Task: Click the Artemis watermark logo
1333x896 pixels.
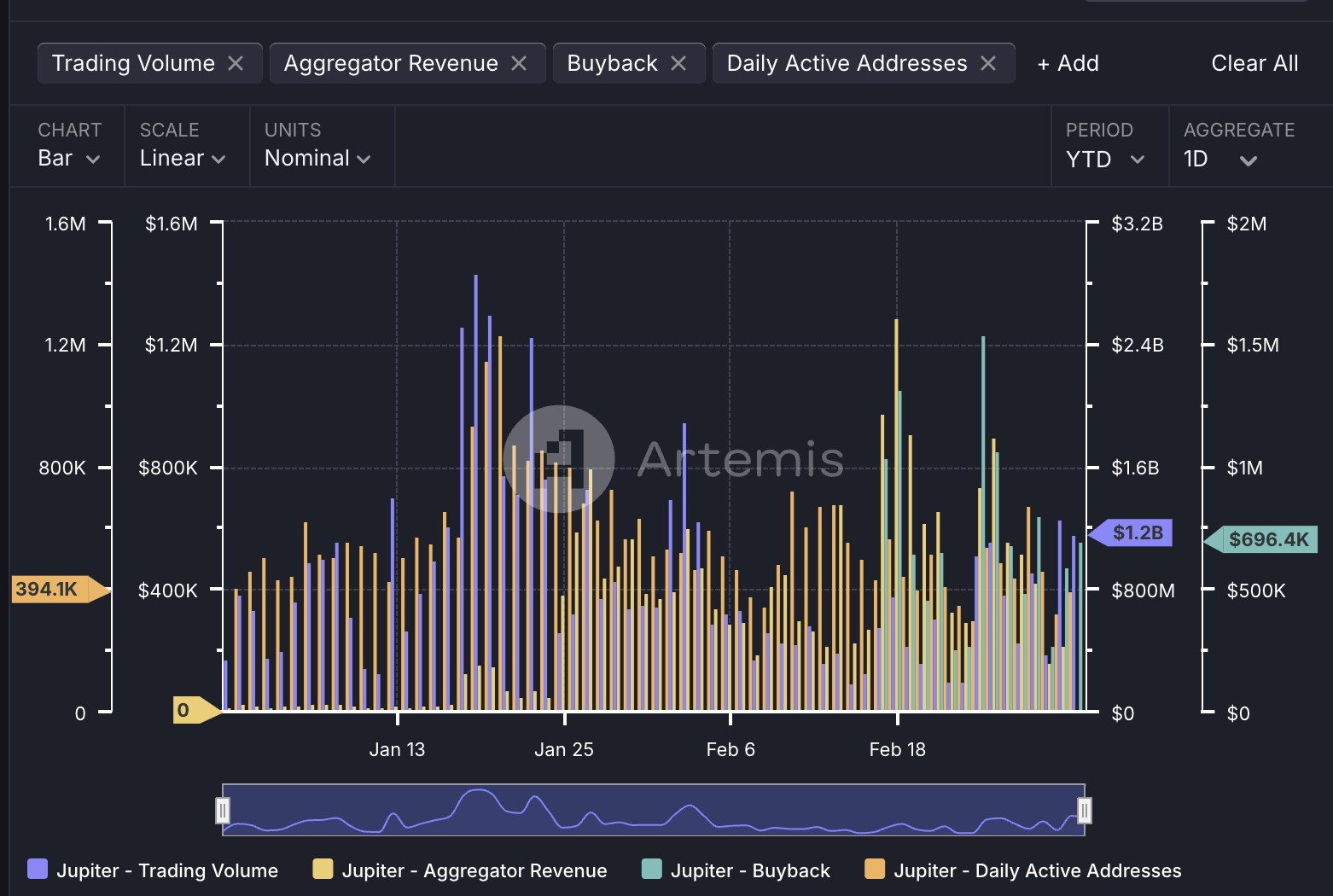Action: pyautogui.click(x=559, y=458)
